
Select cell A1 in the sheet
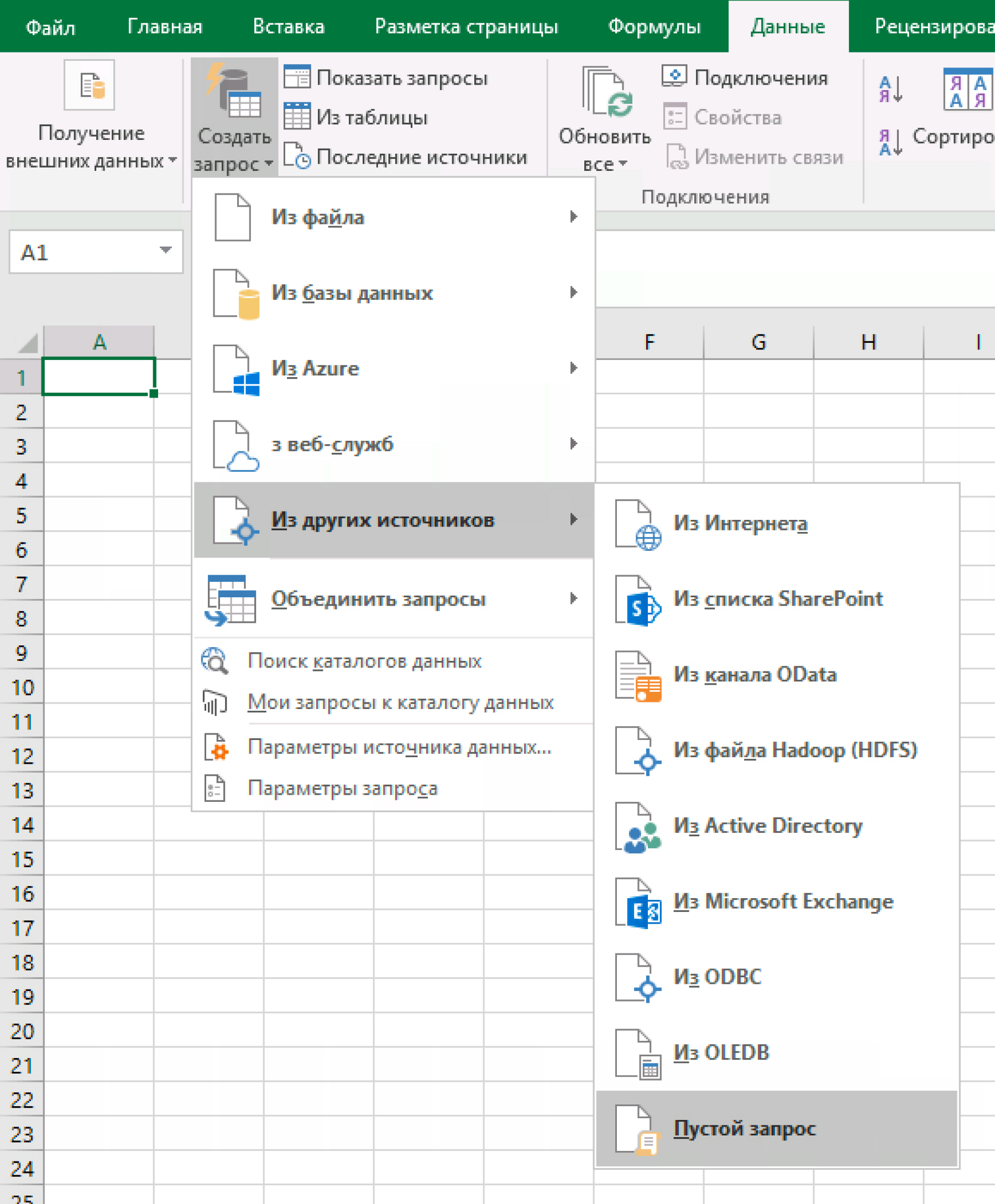tap(98, 376)
